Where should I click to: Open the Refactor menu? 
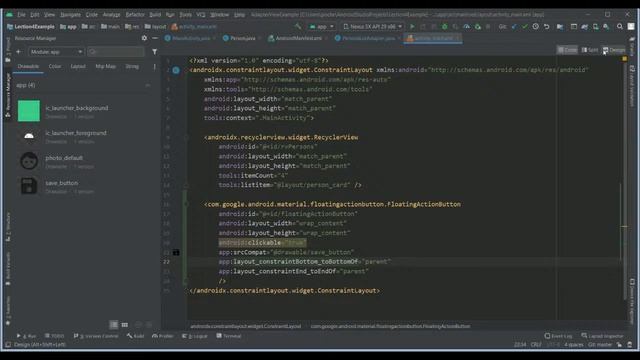tap(135, 15)
